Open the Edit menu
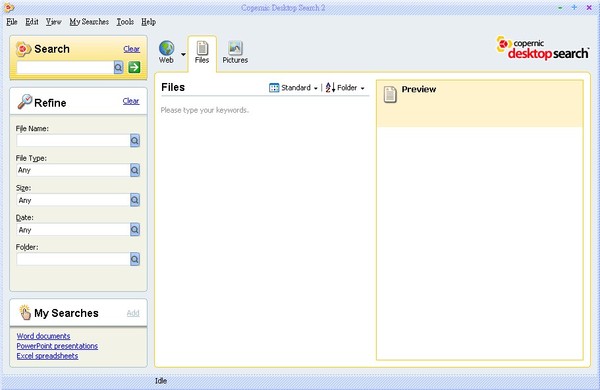Screen dimensions: 600x390 tap(32, 22)
